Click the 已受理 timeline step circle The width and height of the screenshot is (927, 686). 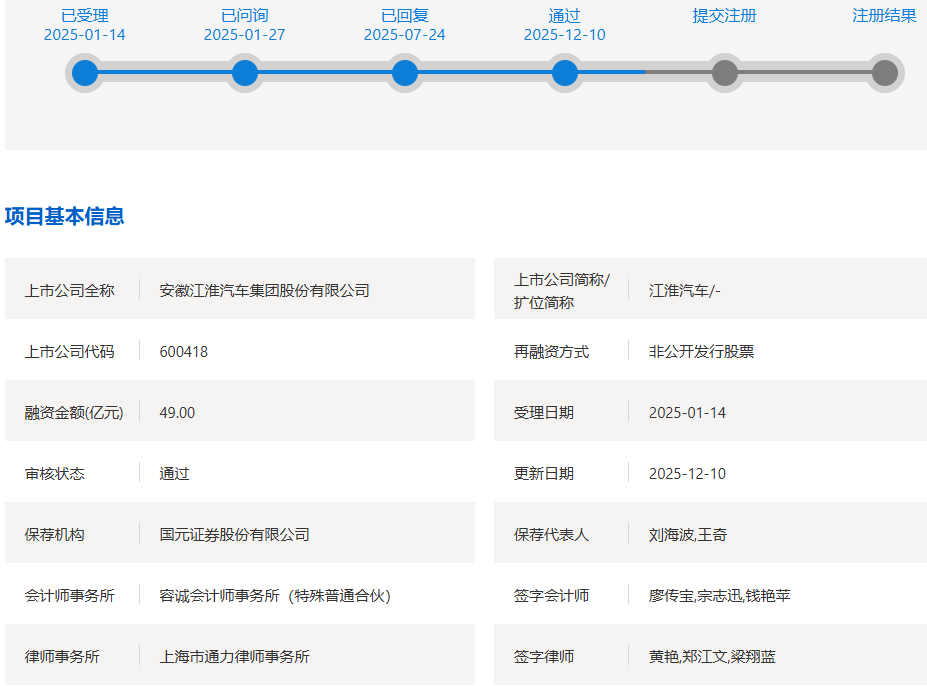click(x=85, y=73)
